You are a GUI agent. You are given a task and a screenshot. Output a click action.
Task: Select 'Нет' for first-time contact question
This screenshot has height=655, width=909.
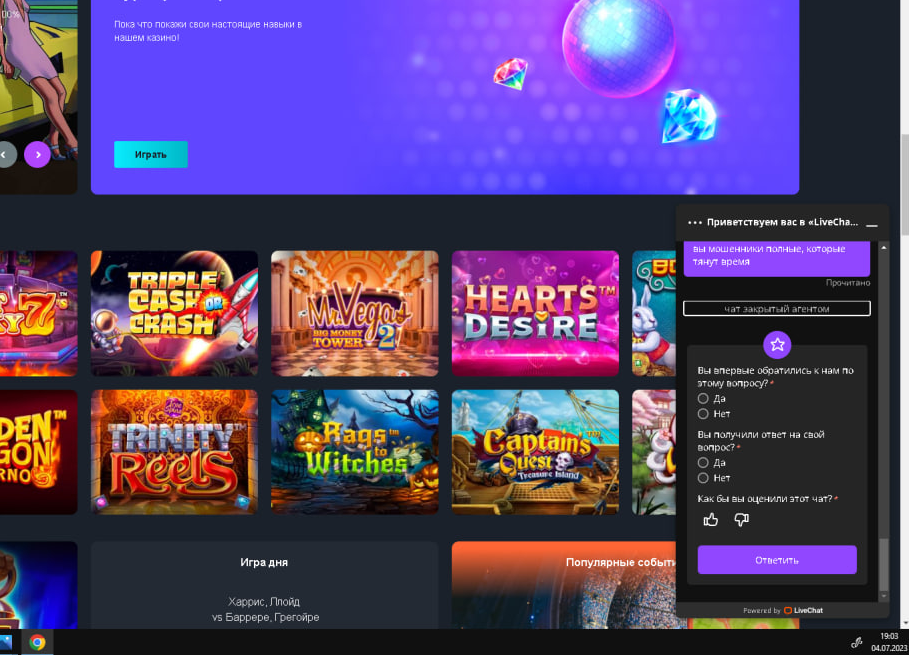(703, 414)
